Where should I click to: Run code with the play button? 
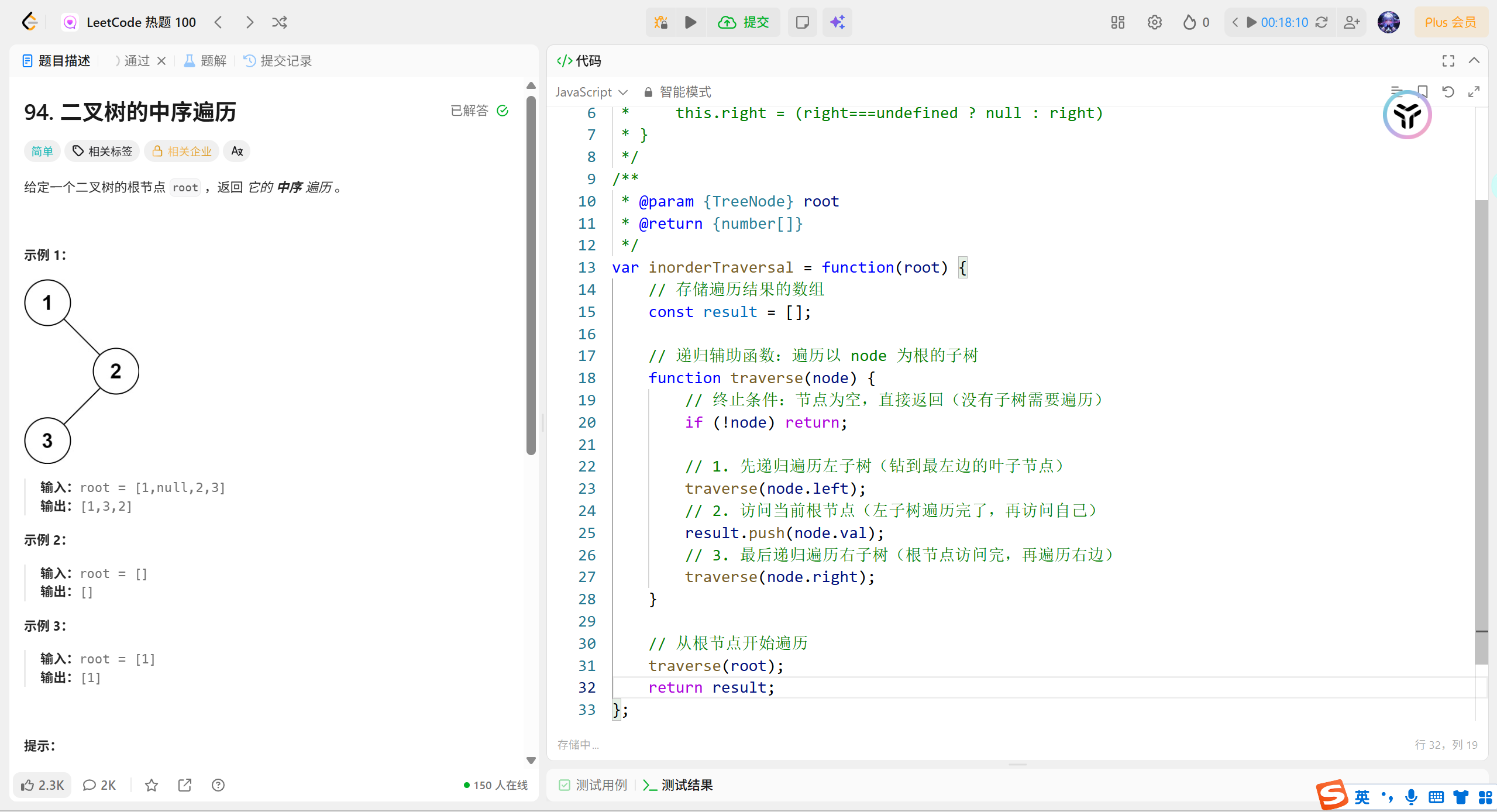coord(691,22)
